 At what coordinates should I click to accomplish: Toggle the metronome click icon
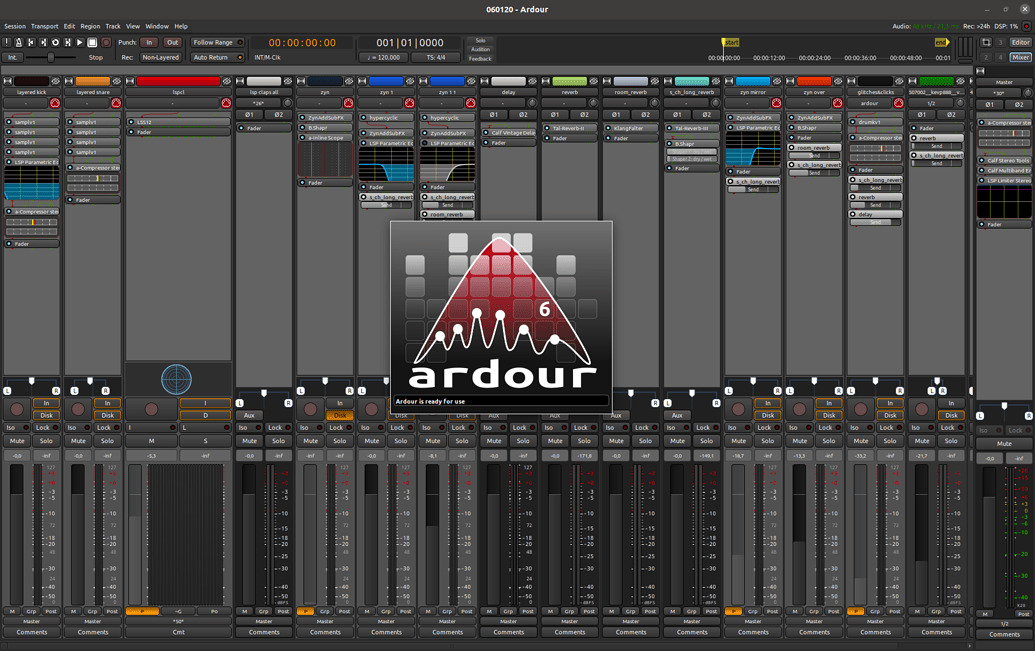coord(18,43)
